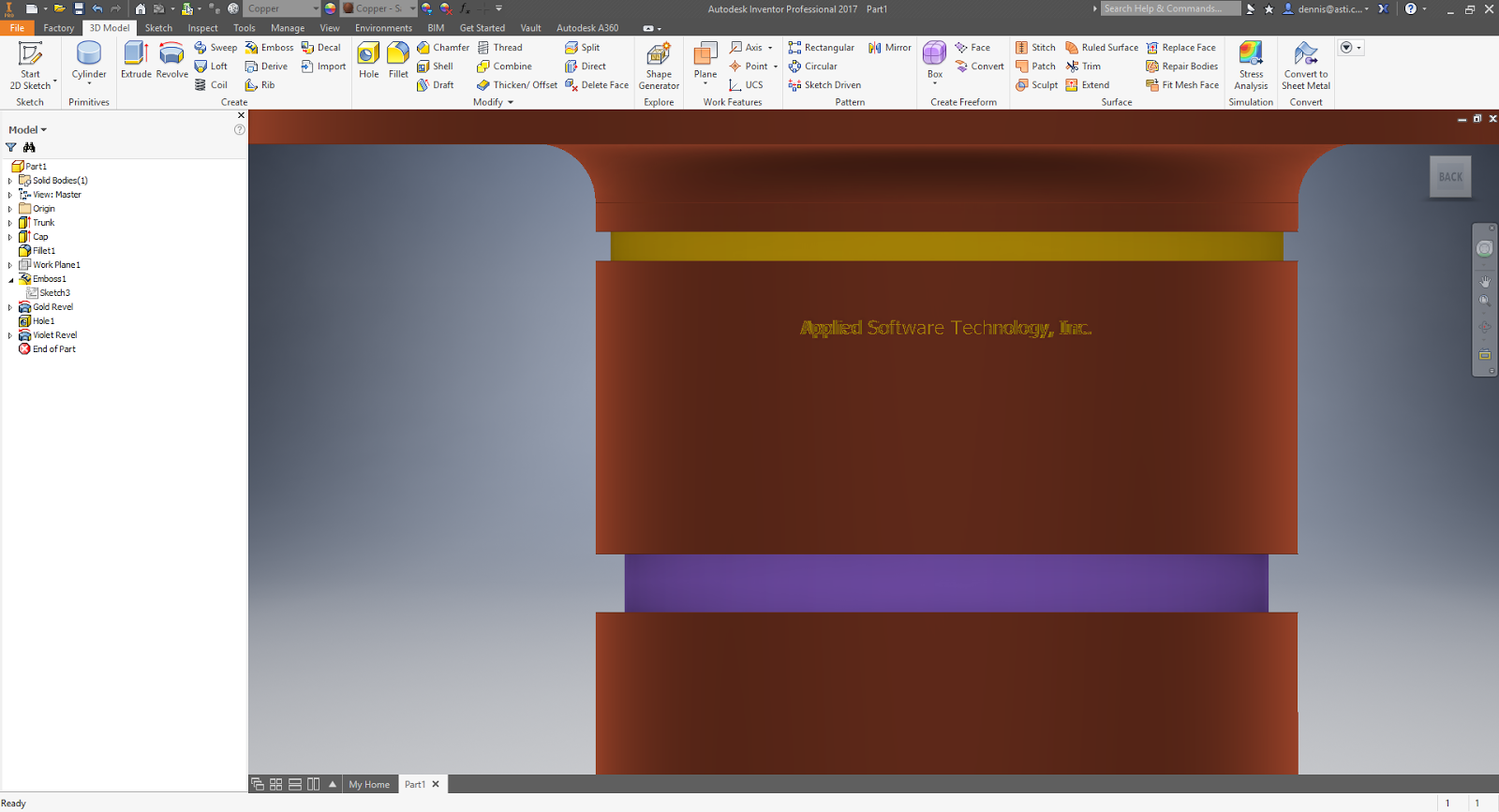
Task: Apply the Fillet tool
Action: pyautogui.click(x=398, y=61)
